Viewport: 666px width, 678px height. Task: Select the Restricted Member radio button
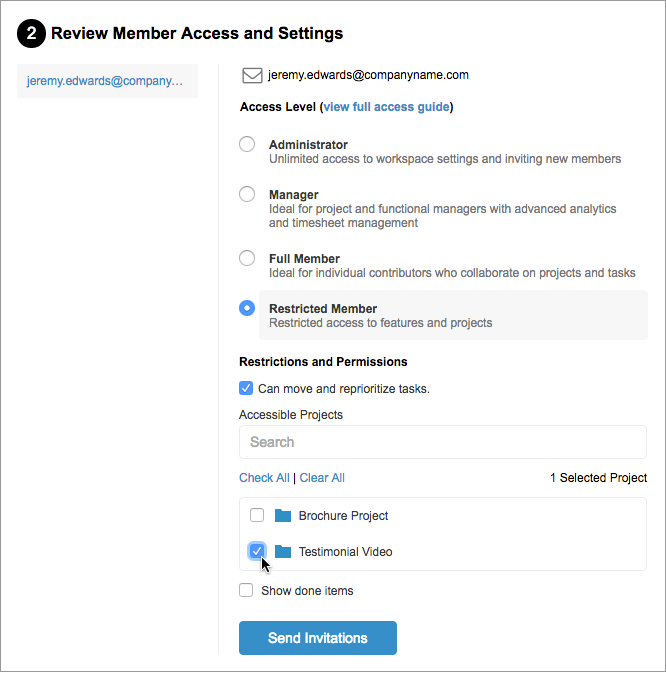tap(247, 308)
